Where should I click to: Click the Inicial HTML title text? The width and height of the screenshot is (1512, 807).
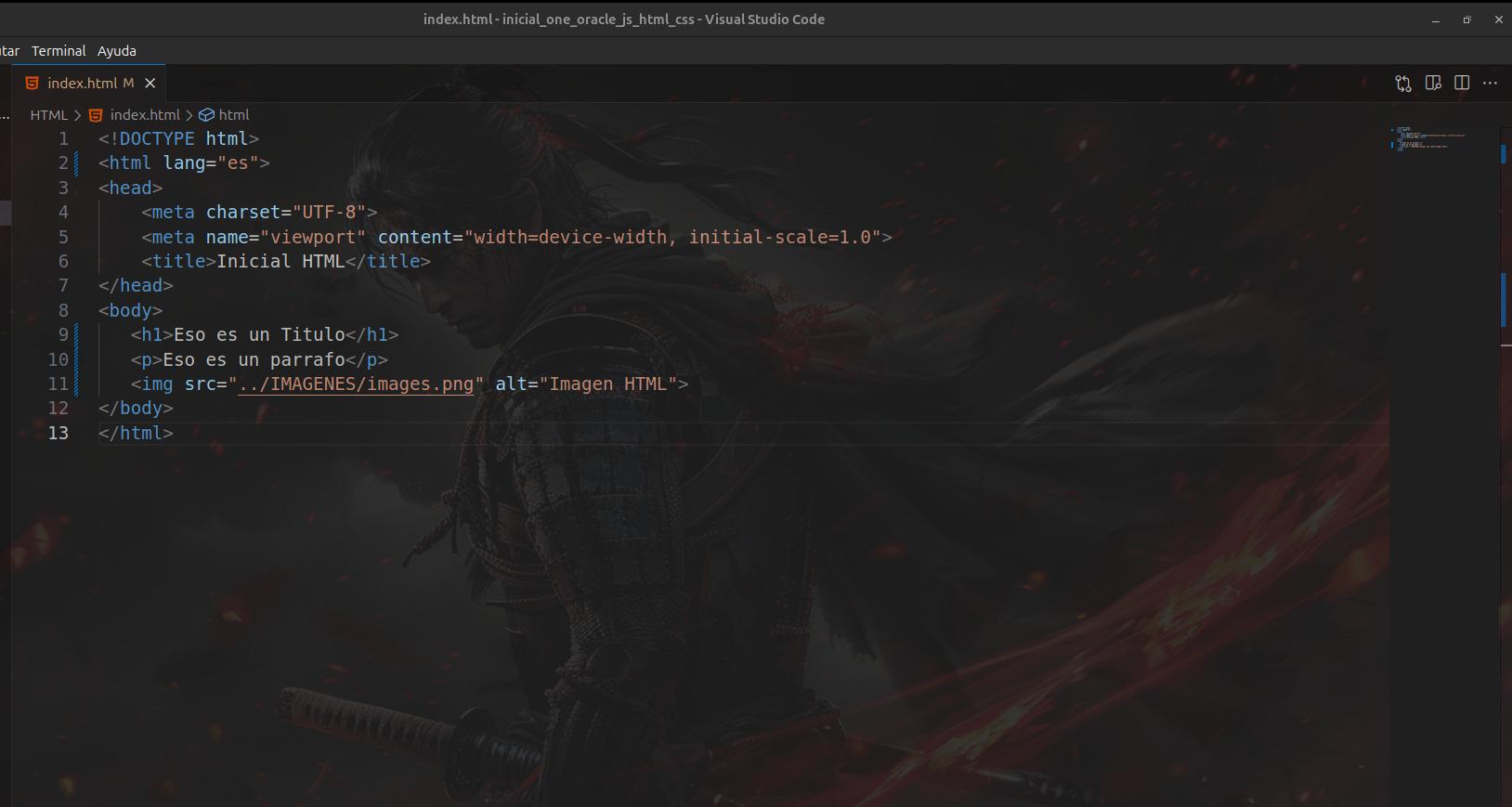280,261
